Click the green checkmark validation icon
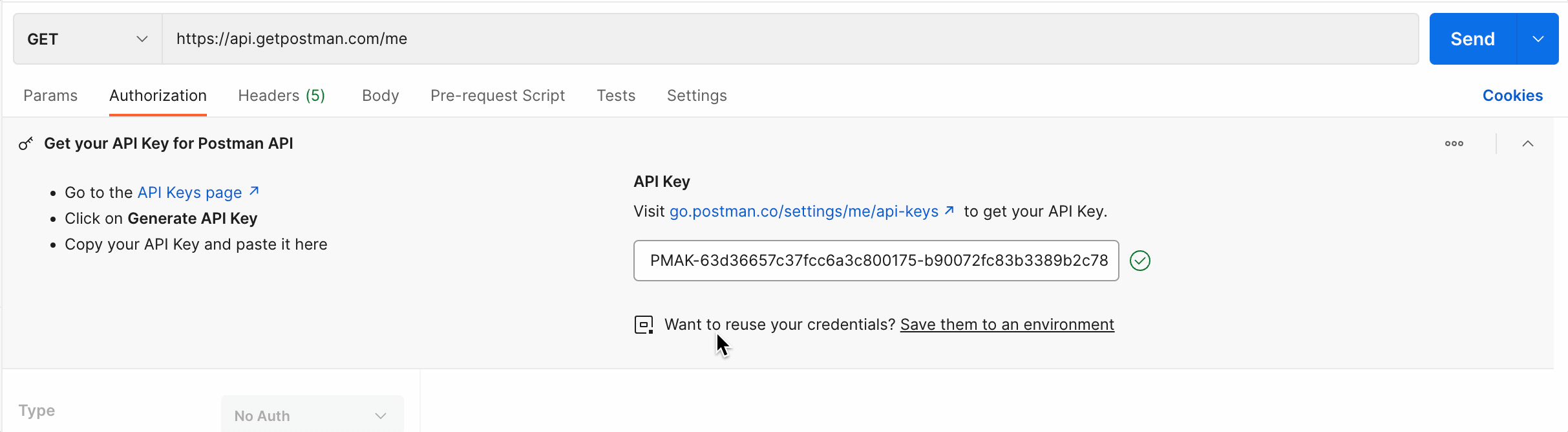The image size is (1568, 432). (x=1139, y=261)
